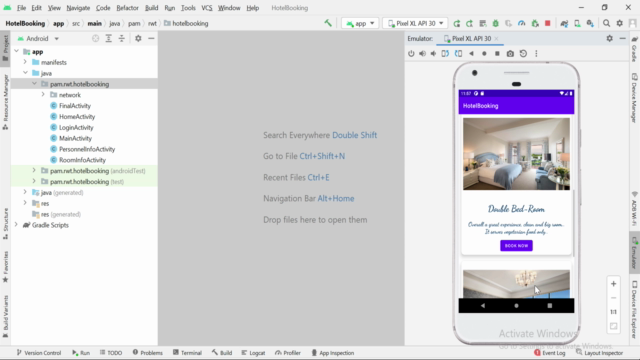This screenshot has height=360, width=640.
Task: Click the Double Bed-Room photo in the emulator
Action: [516, 154]
